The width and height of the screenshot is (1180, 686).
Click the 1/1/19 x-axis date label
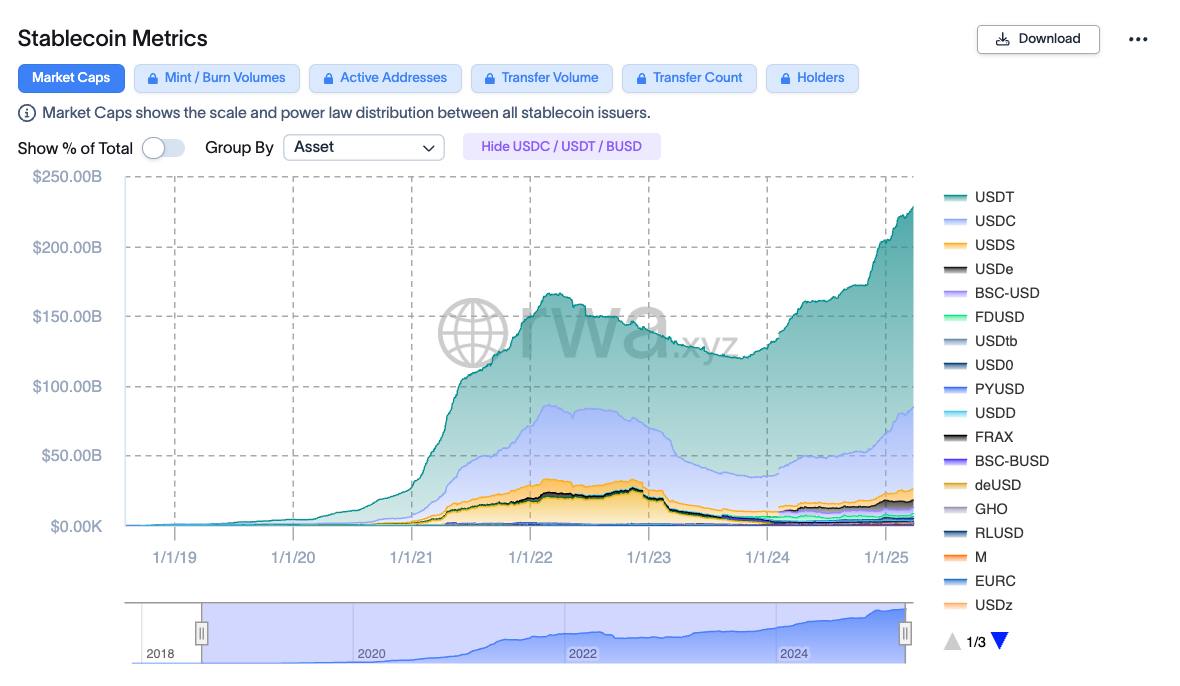175,558
